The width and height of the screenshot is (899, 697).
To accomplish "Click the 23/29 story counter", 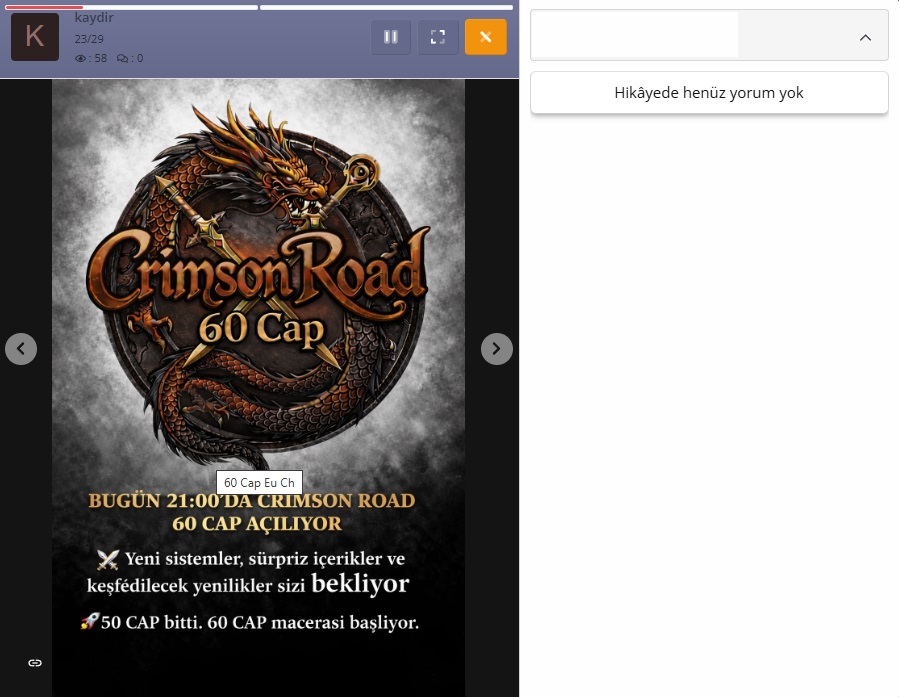I will point(89,39).
